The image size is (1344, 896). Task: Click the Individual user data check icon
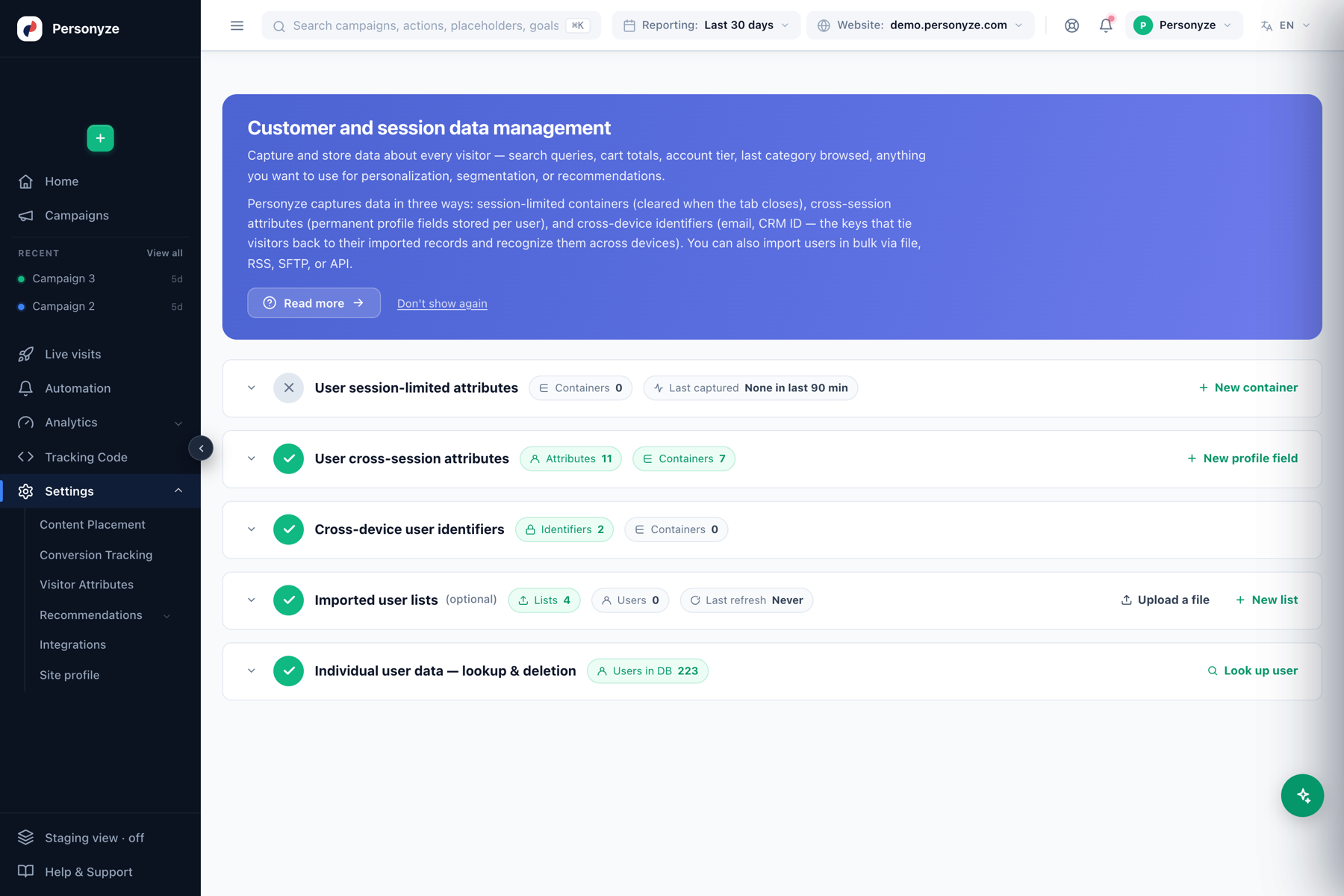288,671
